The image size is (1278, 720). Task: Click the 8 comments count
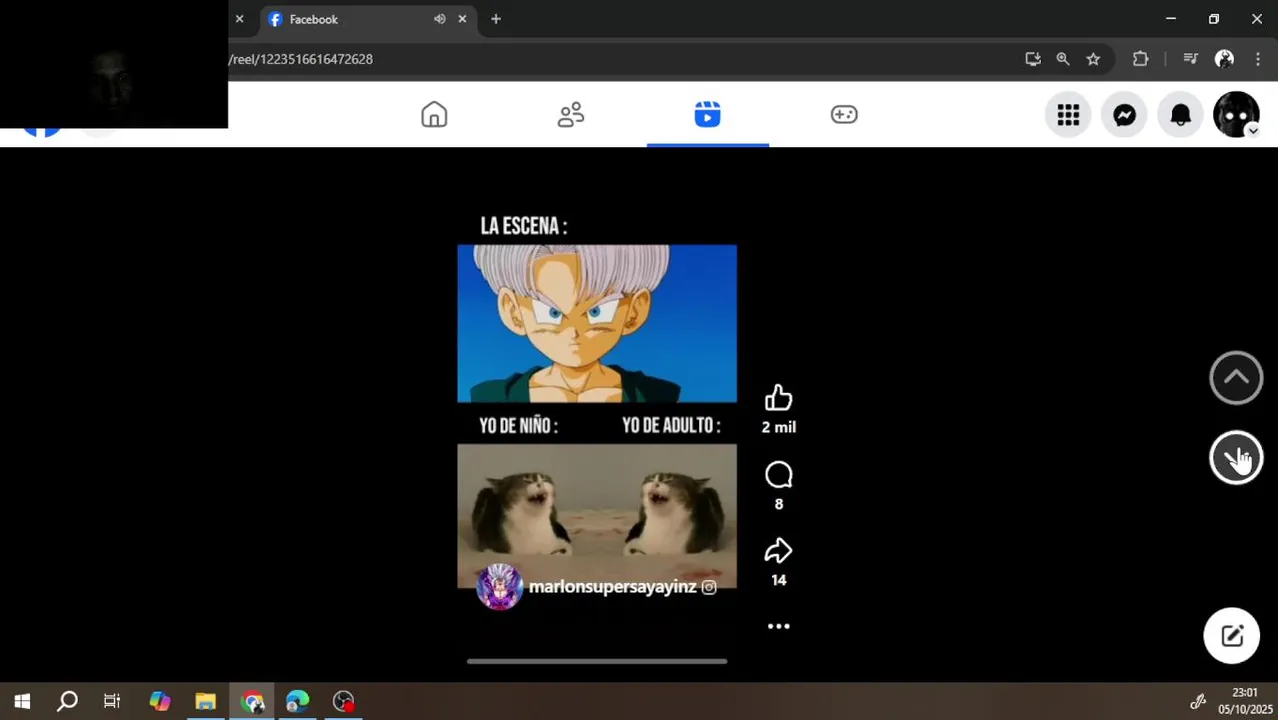tap(778, 504)
